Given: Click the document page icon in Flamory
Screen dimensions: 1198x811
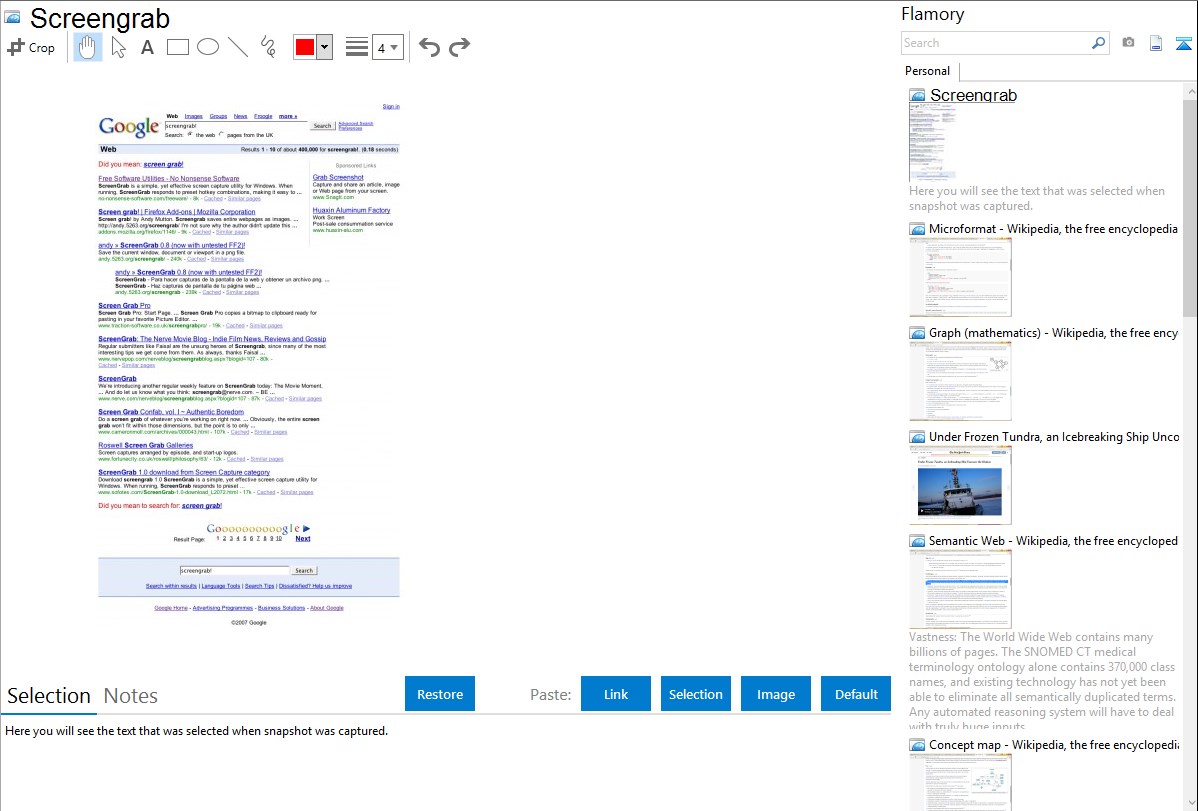Looking at the screenshot, I should tap(1156, 43).
